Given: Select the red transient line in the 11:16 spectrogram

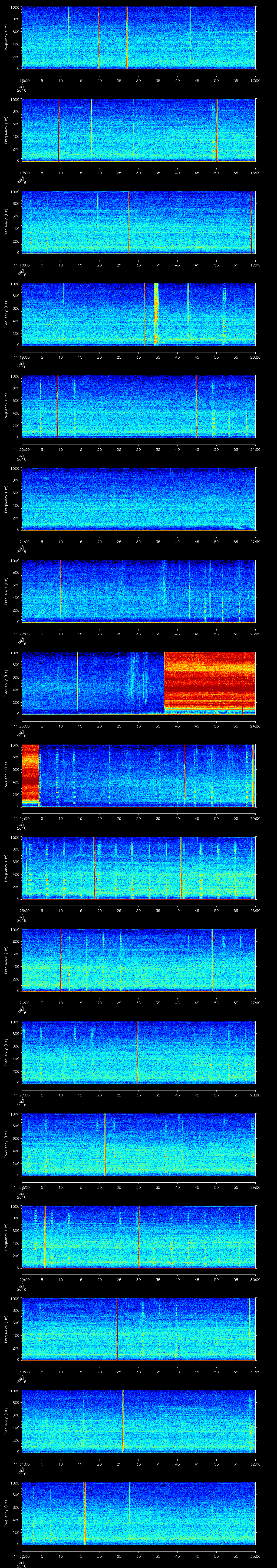Looking at the screenshot, I should [127, 38].
